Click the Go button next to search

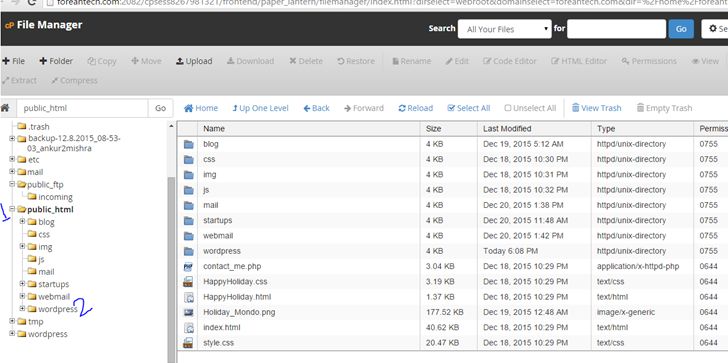click(x=681, y=29)
